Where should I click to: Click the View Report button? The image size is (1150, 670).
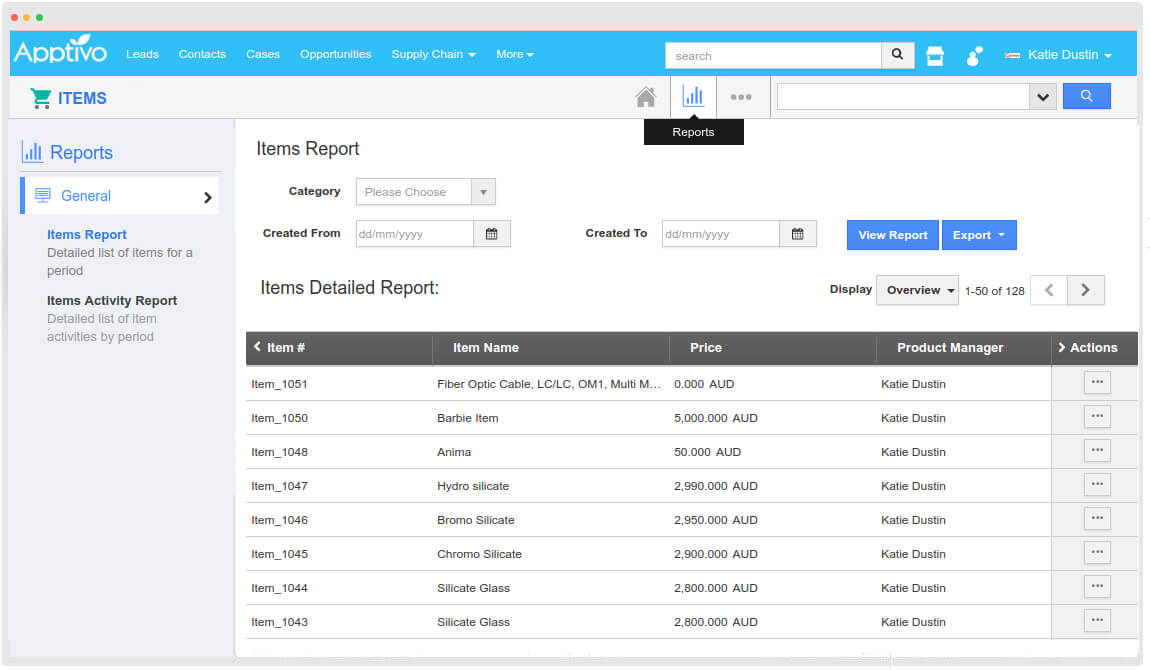click(x=892, y=235)
